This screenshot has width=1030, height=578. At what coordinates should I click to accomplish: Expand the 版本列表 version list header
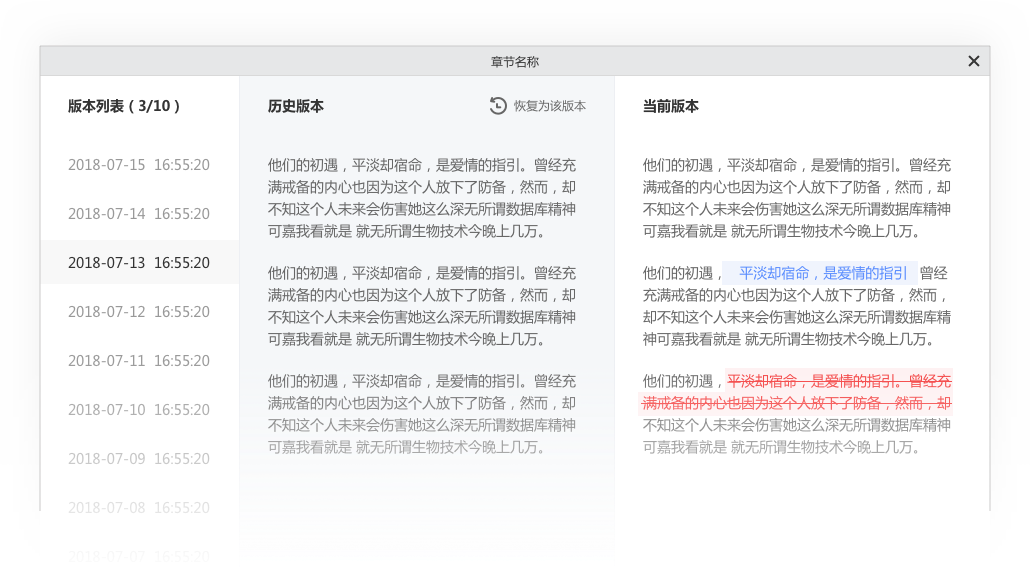[x=123, y=105]
